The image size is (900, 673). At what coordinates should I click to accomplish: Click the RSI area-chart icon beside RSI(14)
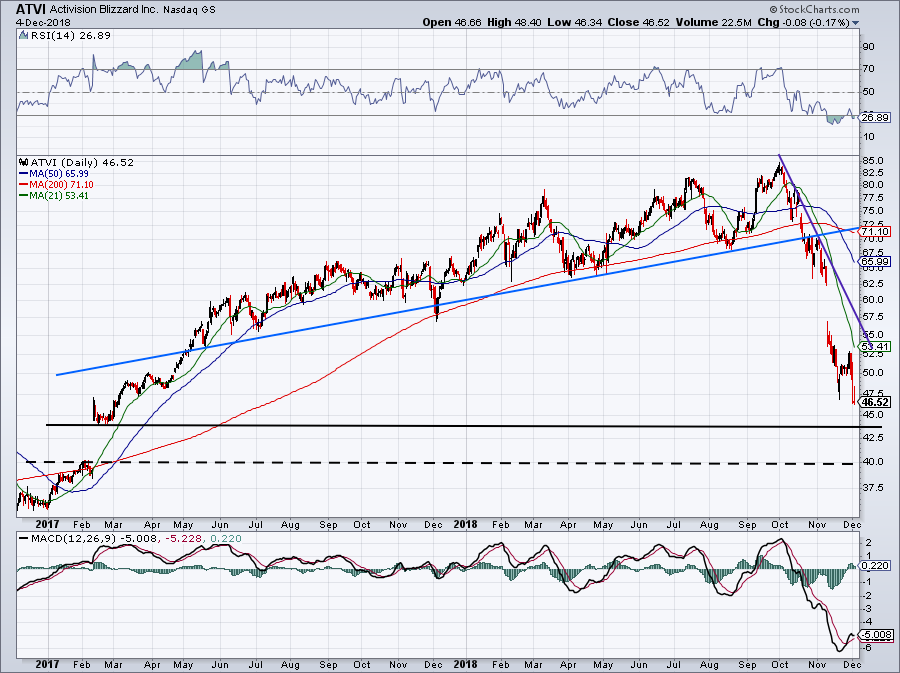click(x=23, y=36)
